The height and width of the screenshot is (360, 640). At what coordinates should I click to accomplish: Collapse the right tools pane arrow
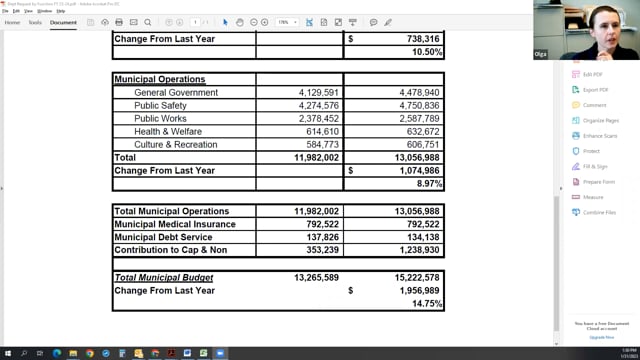(x=561, y=189)
